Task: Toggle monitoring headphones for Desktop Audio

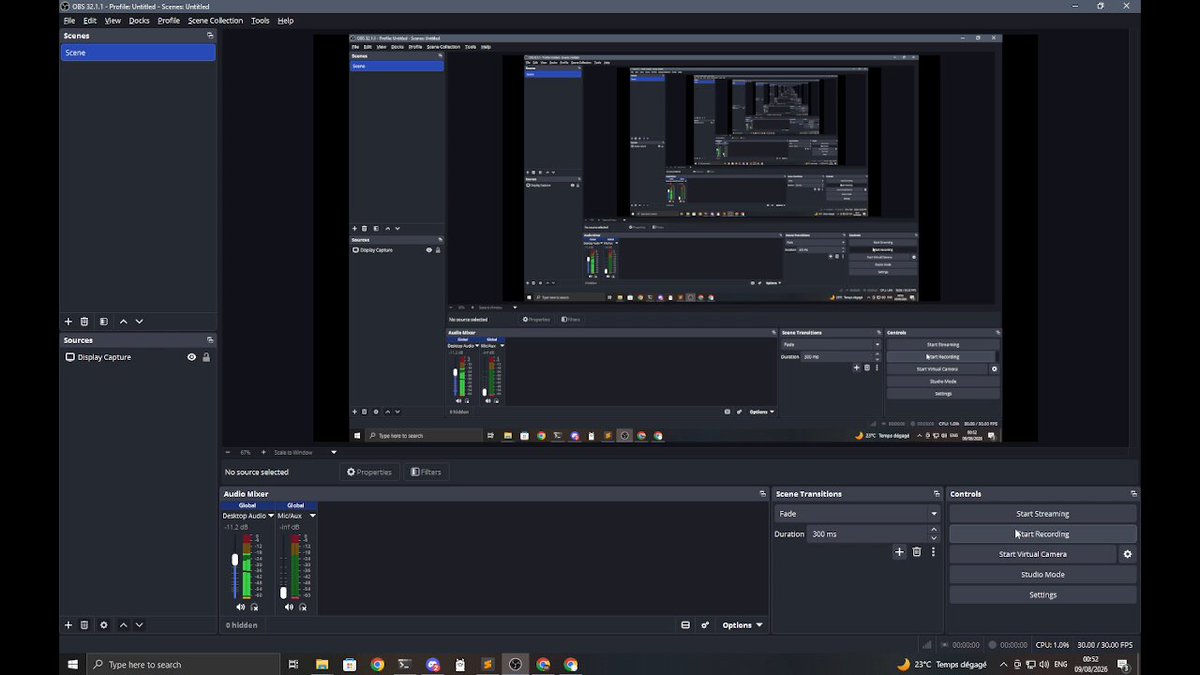Action: click(x=254, y=607)
